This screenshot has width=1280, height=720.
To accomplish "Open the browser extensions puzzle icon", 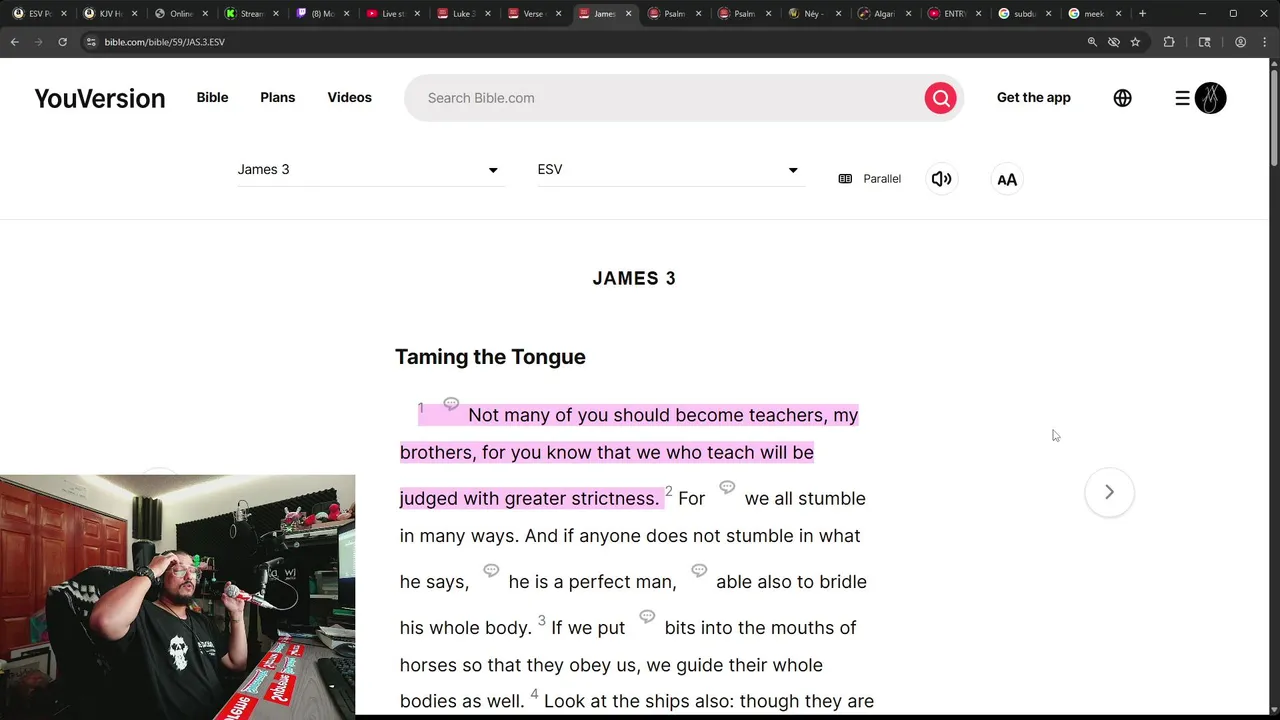I will click(x=1169, y=42).
